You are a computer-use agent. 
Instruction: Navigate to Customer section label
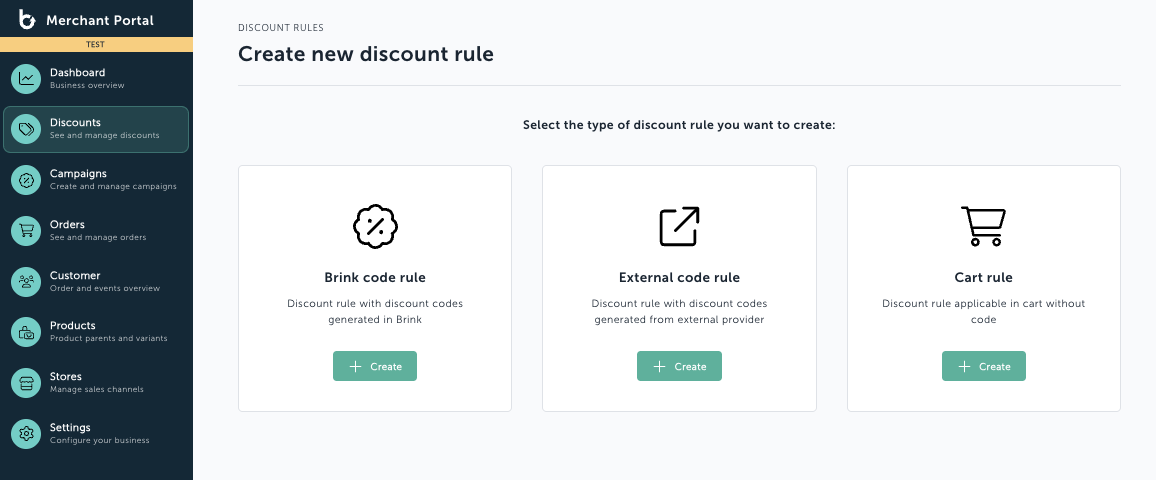pyautogui.click(x=75, y=275)
